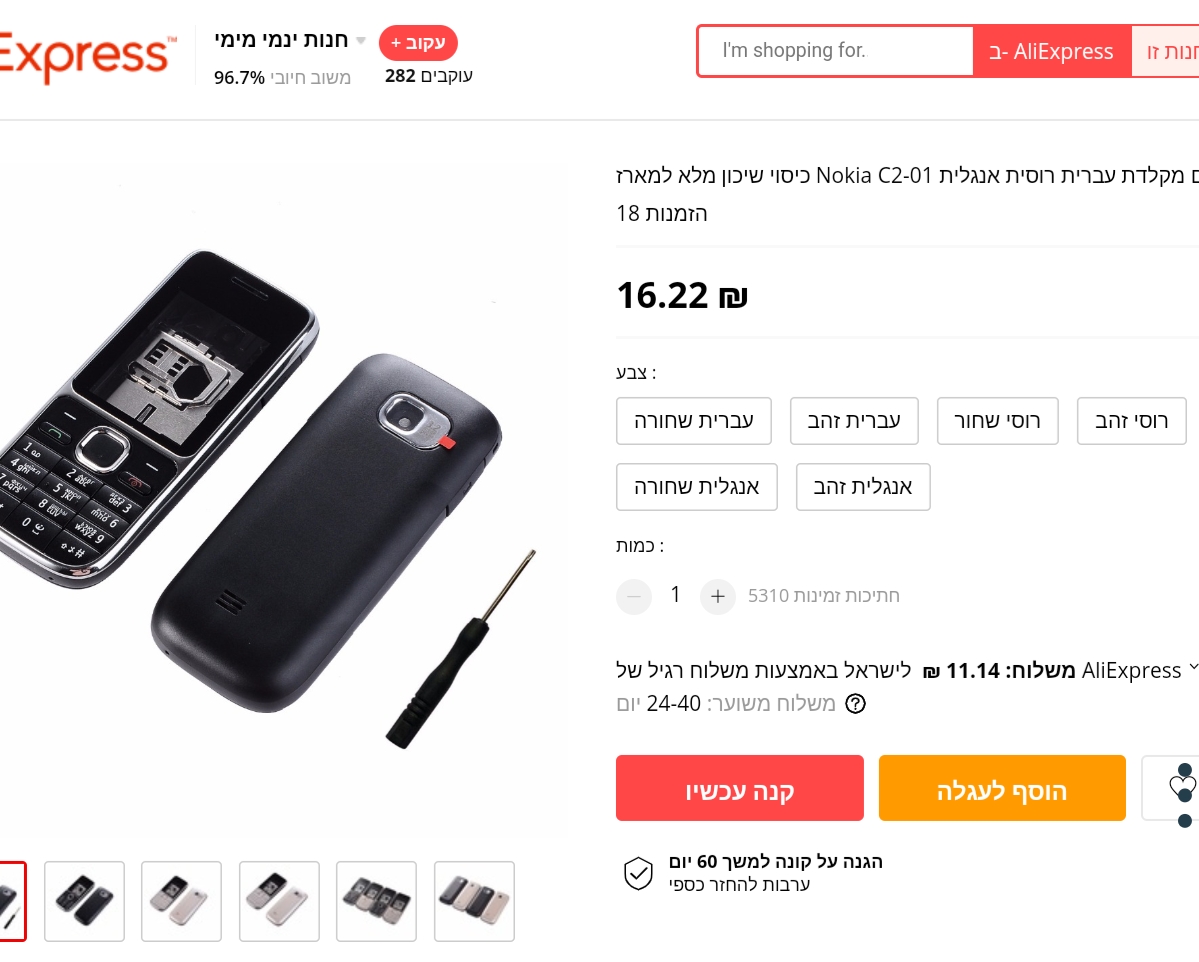Select the עברית שחורה color option
The image size is (1199, 962).
[693, 421]
